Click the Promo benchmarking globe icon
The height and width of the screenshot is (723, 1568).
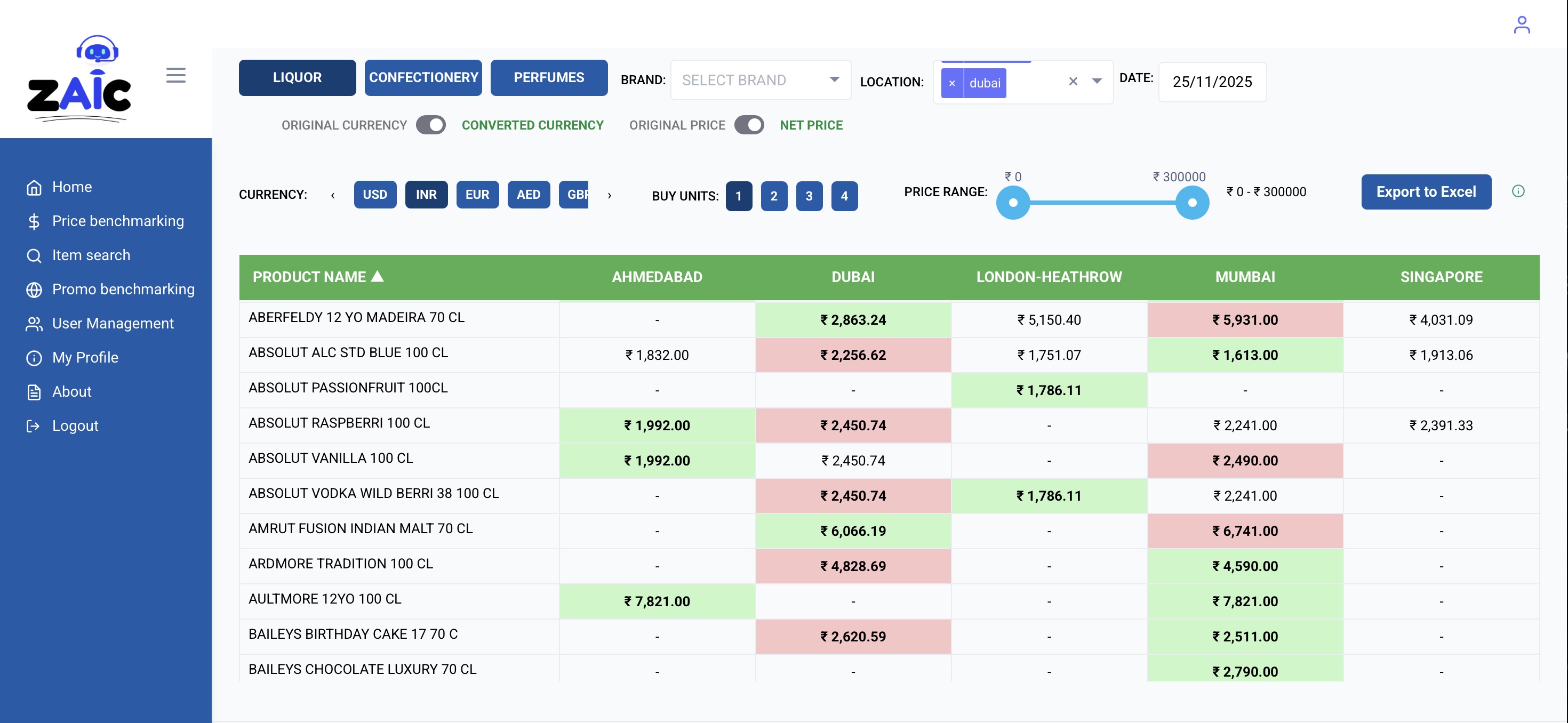(34, 289)
